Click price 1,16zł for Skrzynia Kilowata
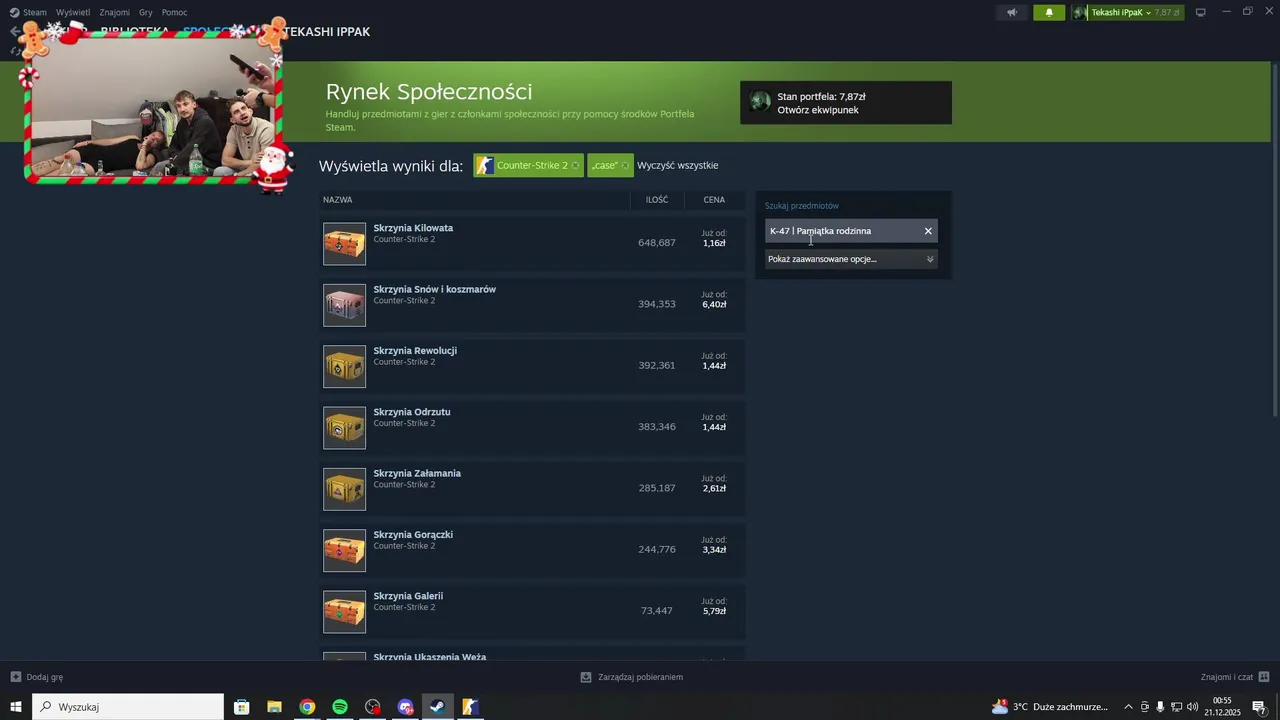 point(714,244)
